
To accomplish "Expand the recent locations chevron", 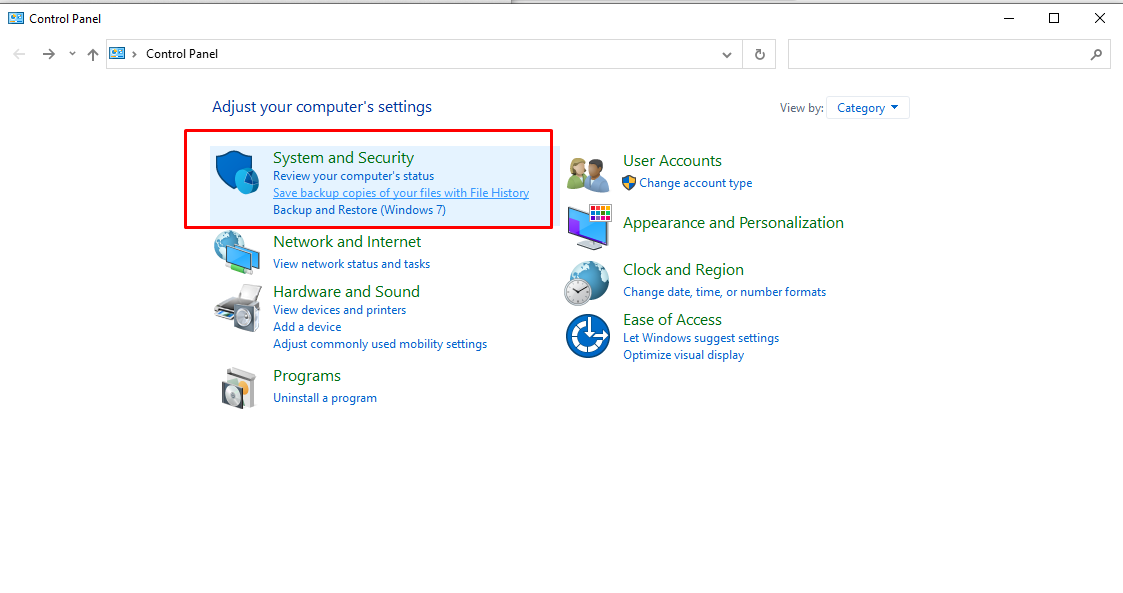I will pyautogui.click(x=72, y=54).
